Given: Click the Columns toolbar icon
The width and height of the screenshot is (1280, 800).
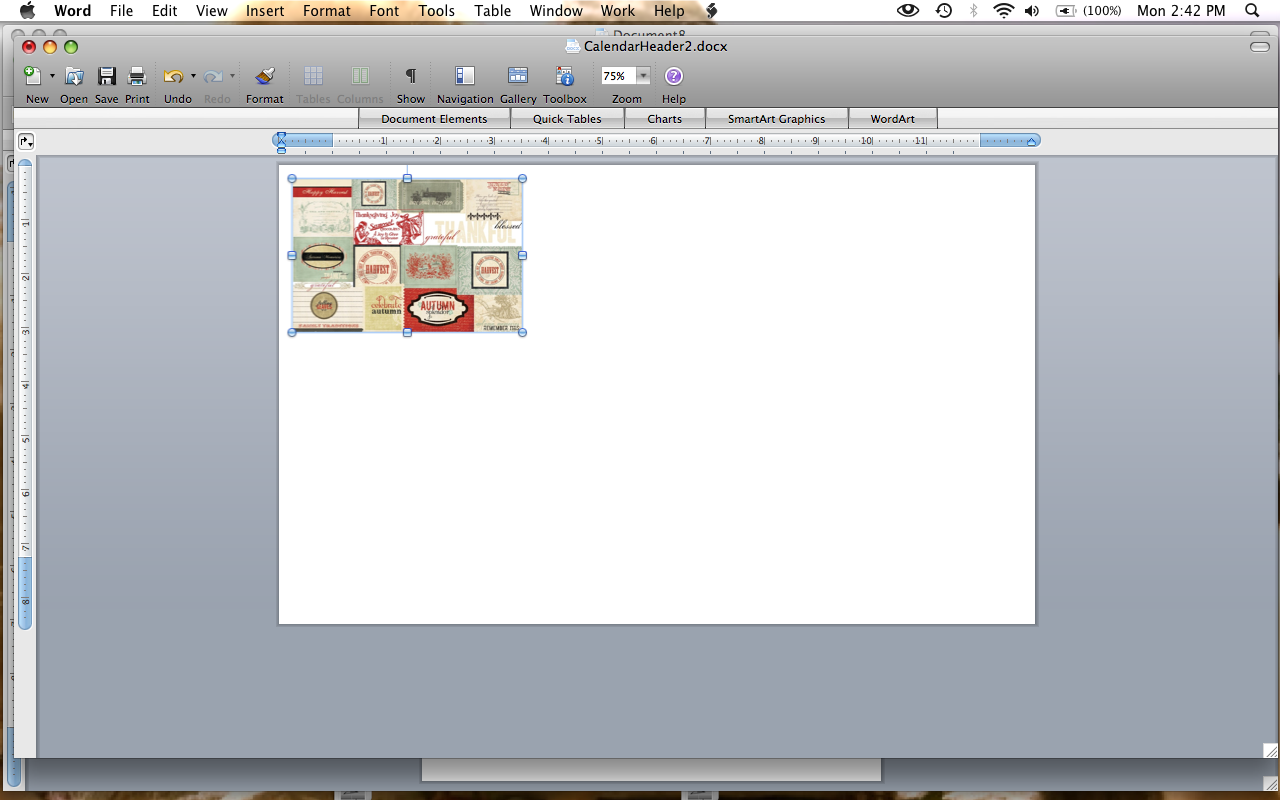Looking at the screenshot, I should pos(360,76).
